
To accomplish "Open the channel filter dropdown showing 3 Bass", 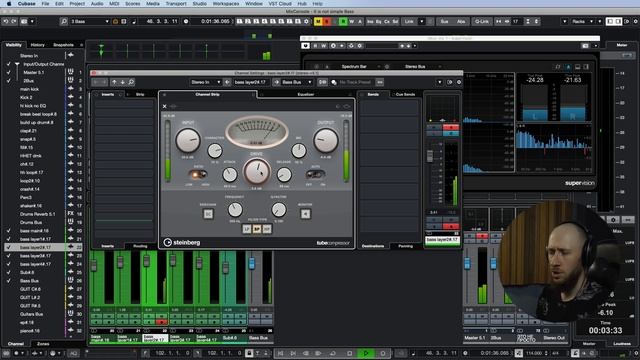I will coord(90,21).
